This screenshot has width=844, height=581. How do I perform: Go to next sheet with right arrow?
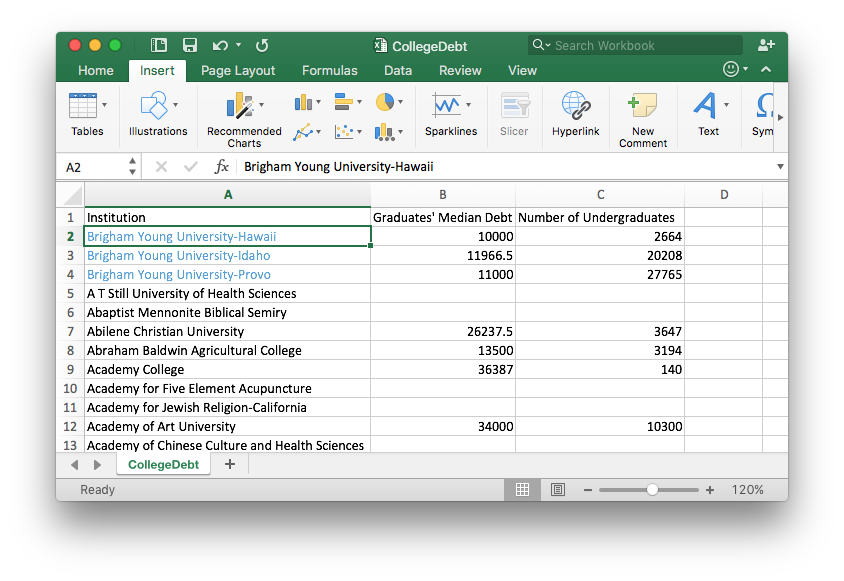point(97,464)
